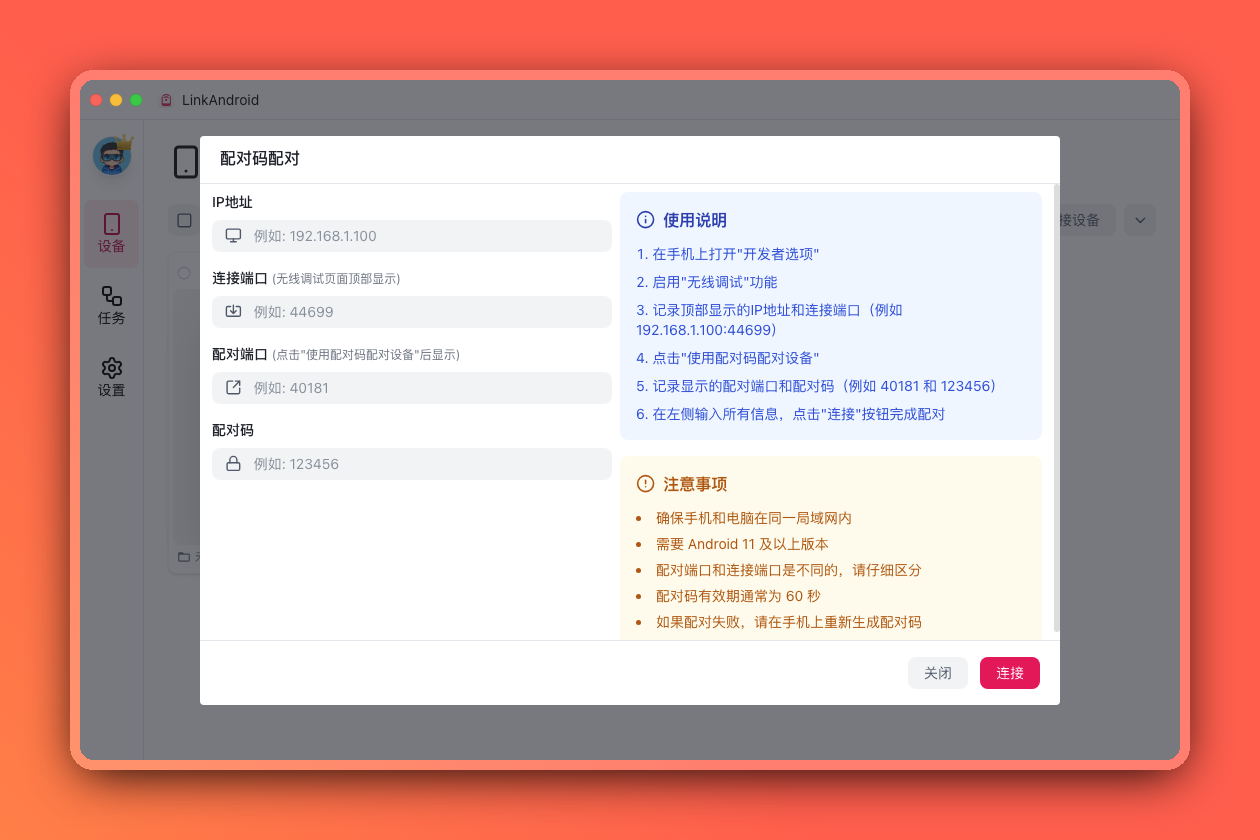The image size is (1260, 840).
Task: Click the 关闭 button
Action: (938, 673)
